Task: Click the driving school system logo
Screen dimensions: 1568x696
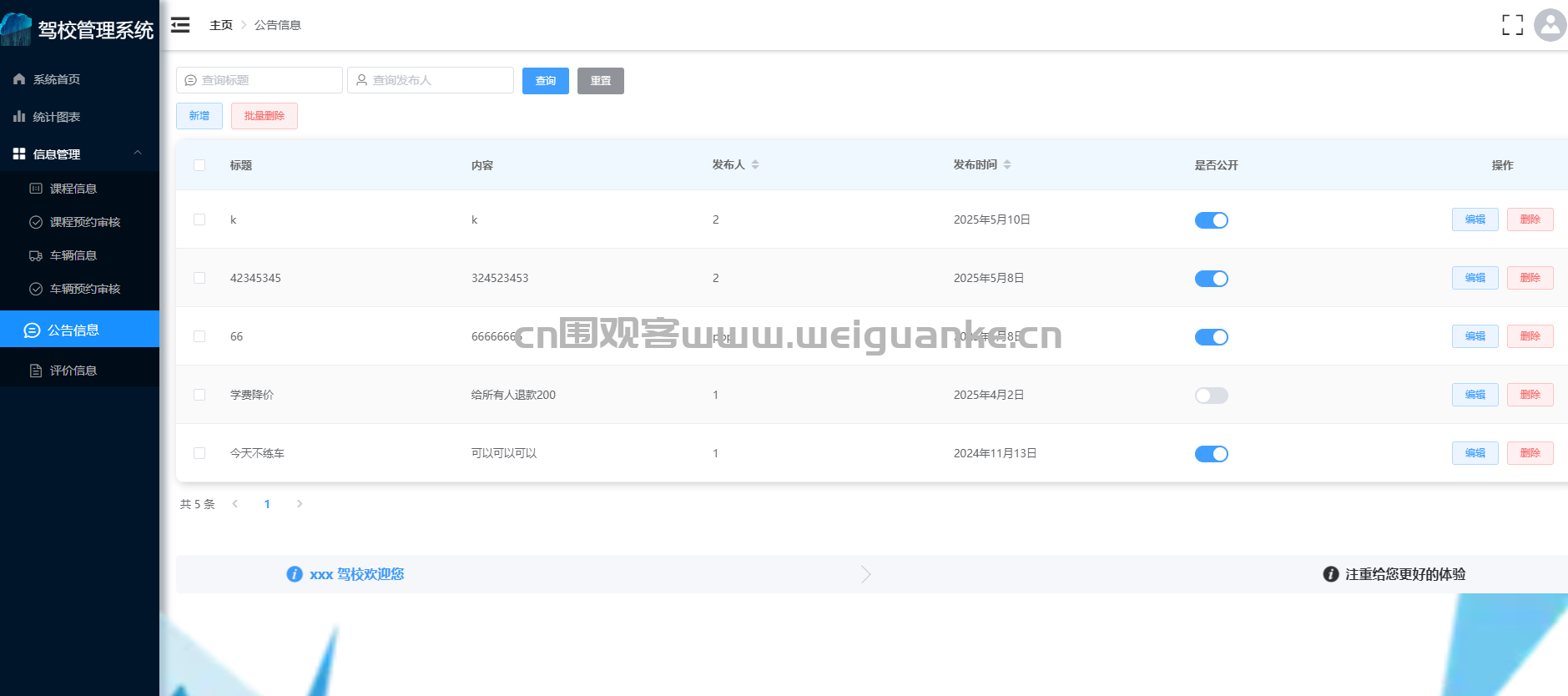Action: point(16,29)
